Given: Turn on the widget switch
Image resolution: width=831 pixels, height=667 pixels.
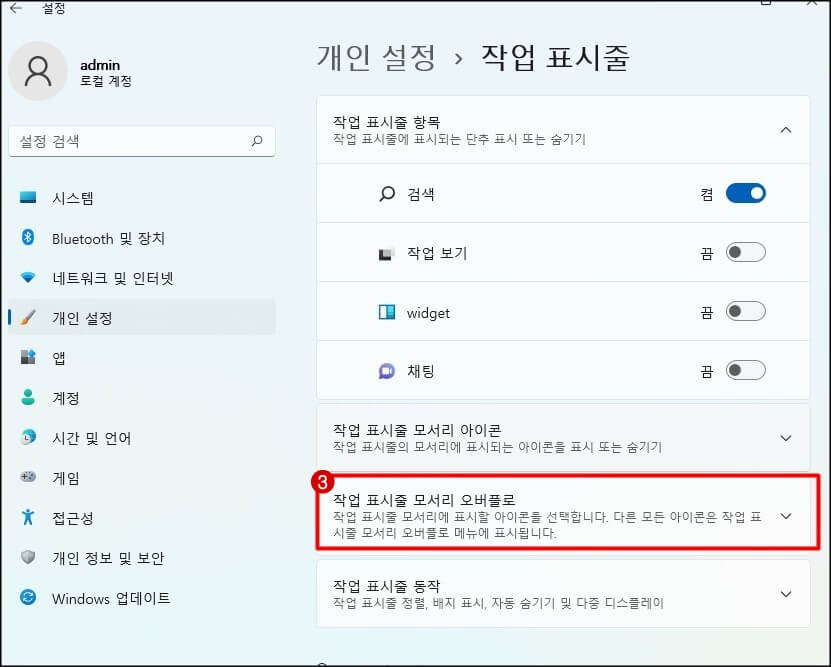Looking at the screenshot, I should click(745, 311).
